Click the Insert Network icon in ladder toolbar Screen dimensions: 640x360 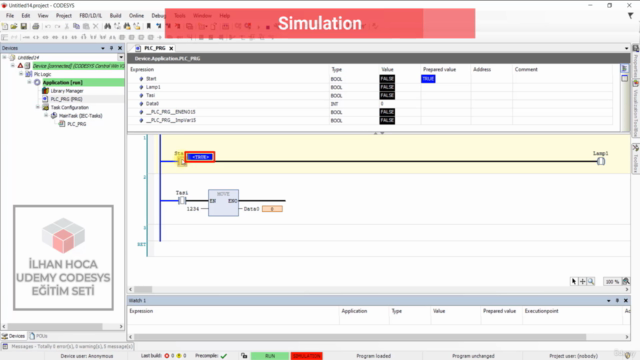(5, 37)
